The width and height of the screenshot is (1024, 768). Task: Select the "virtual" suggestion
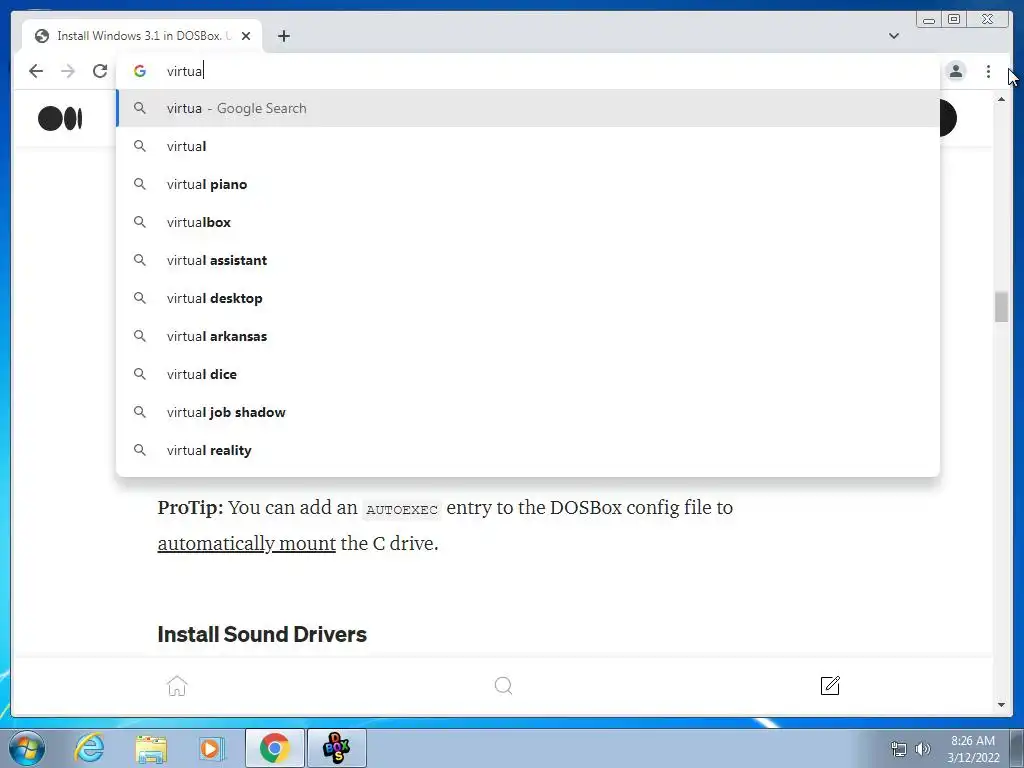click(x=528, y=146)
